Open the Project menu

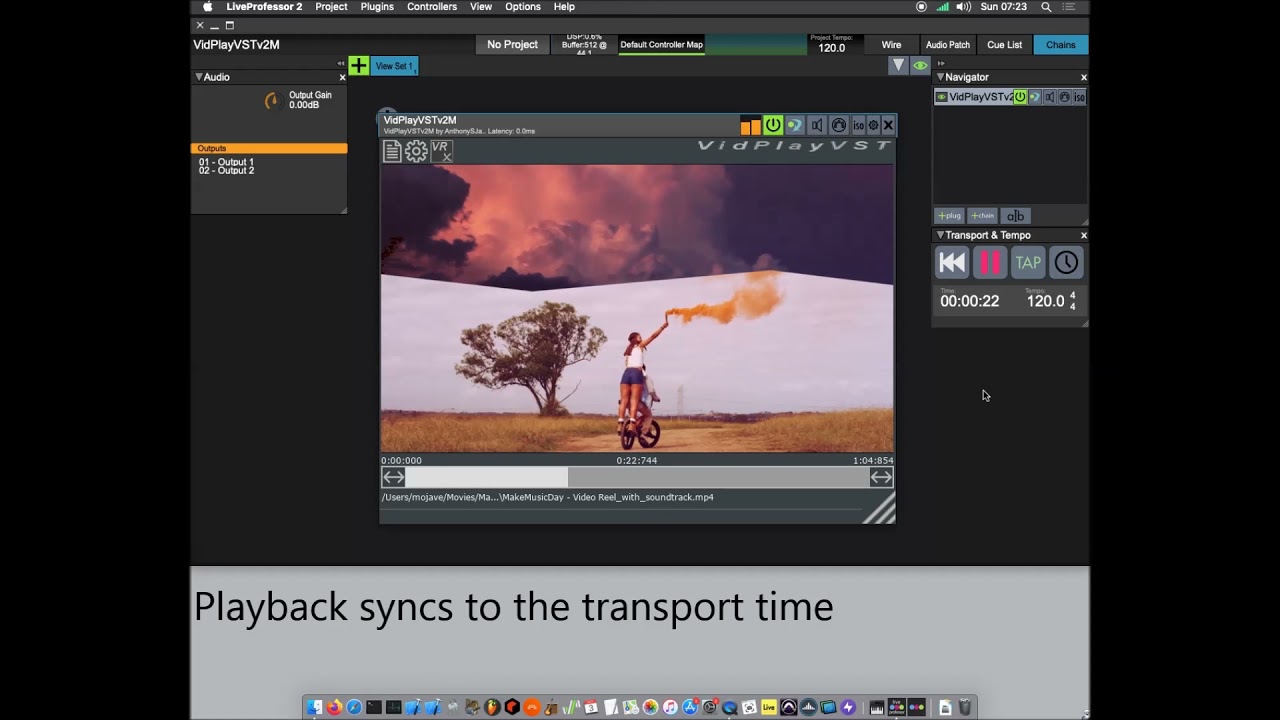tap(331, 7)
